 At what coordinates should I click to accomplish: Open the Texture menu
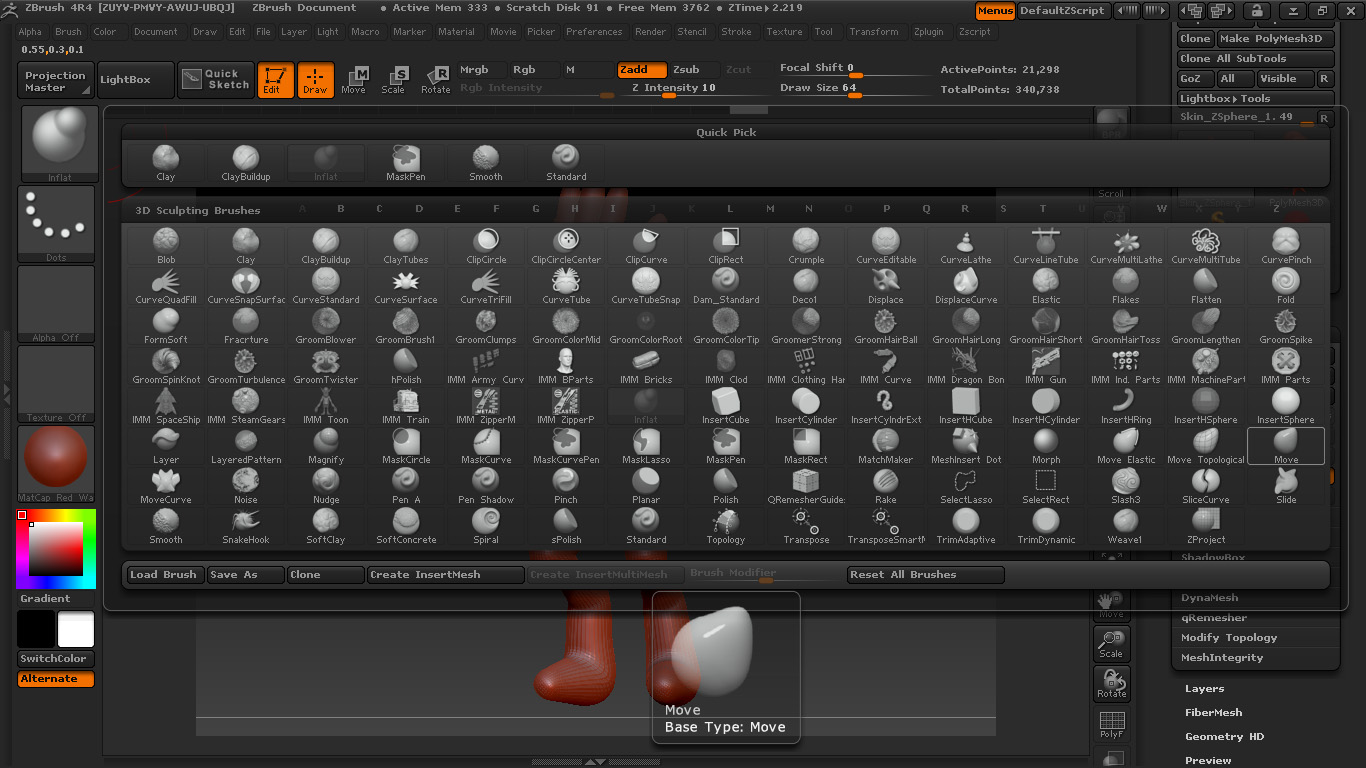(x=784, y=32)
